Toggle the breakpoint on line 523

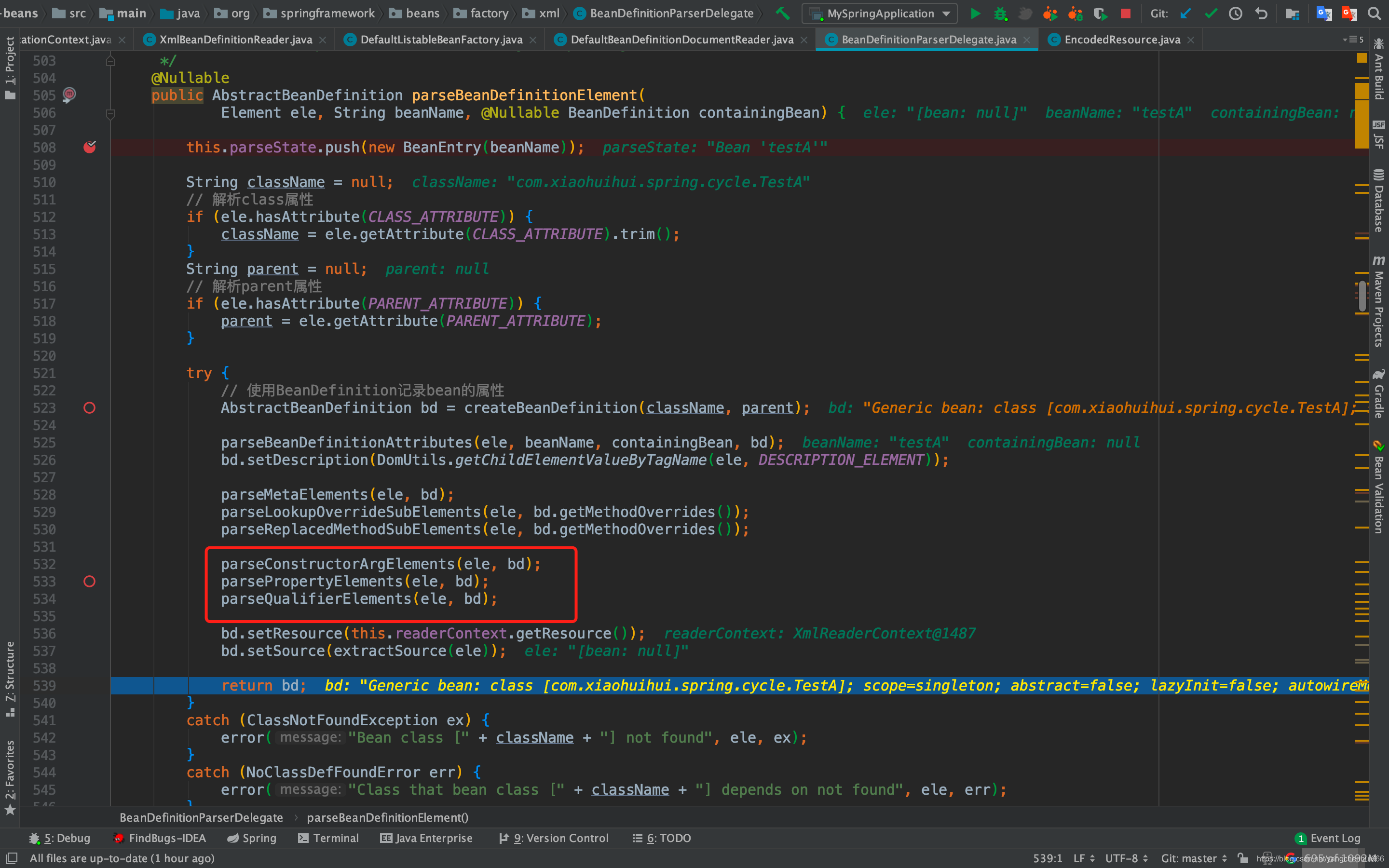(x=90, y=407)
